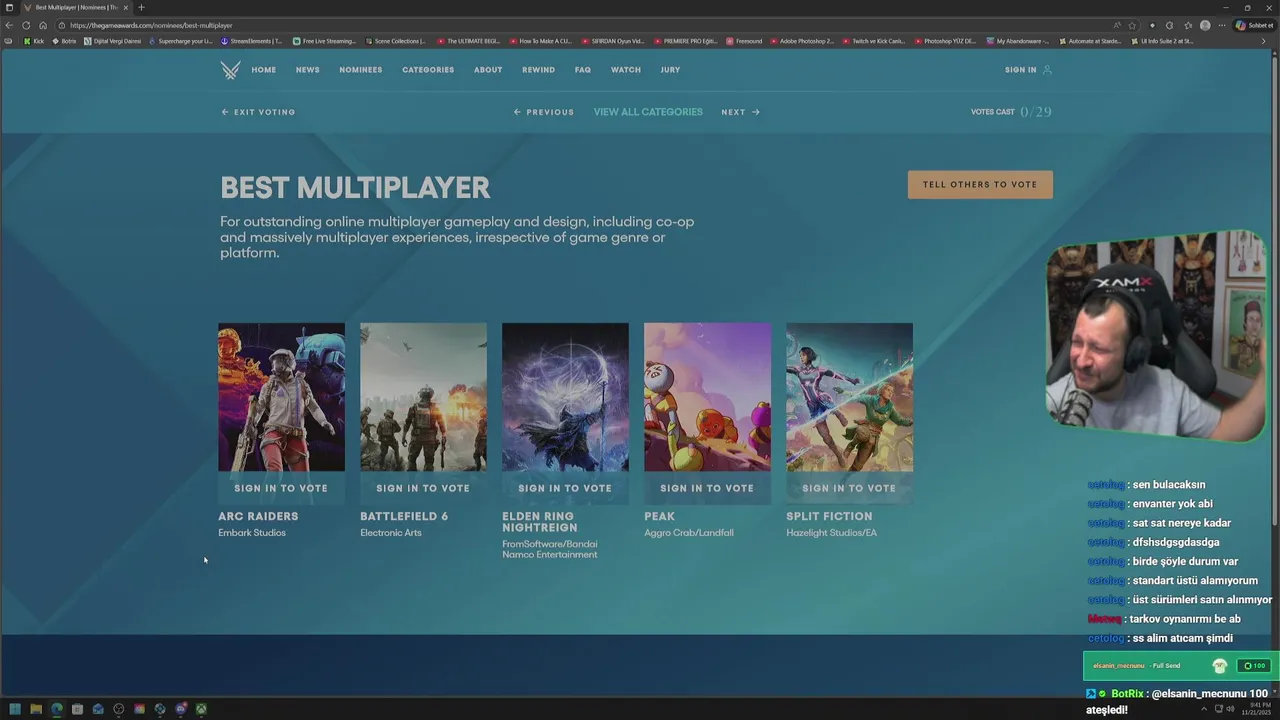Screen dimensions: 1280x720
Task: Click the volume speaker icon in tray
Action: [x=1231, y=709]
